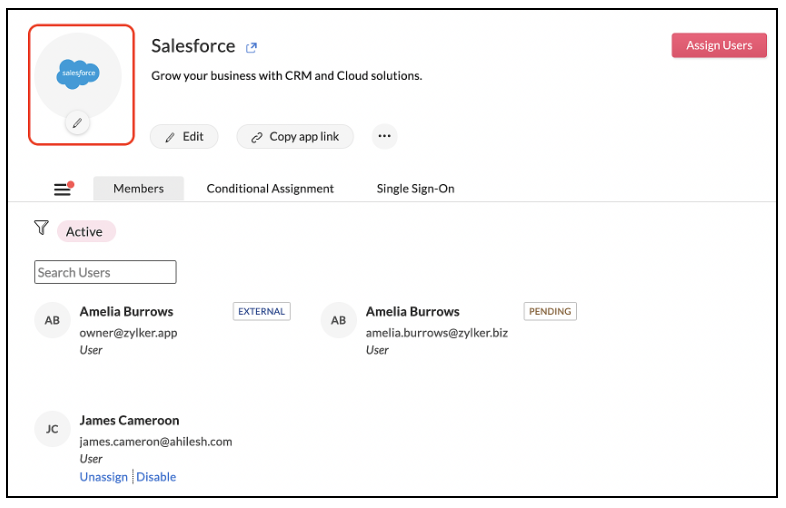Click the Copy app link button
786x508 pixels.
pyautogui.click(x=295, y=137)
